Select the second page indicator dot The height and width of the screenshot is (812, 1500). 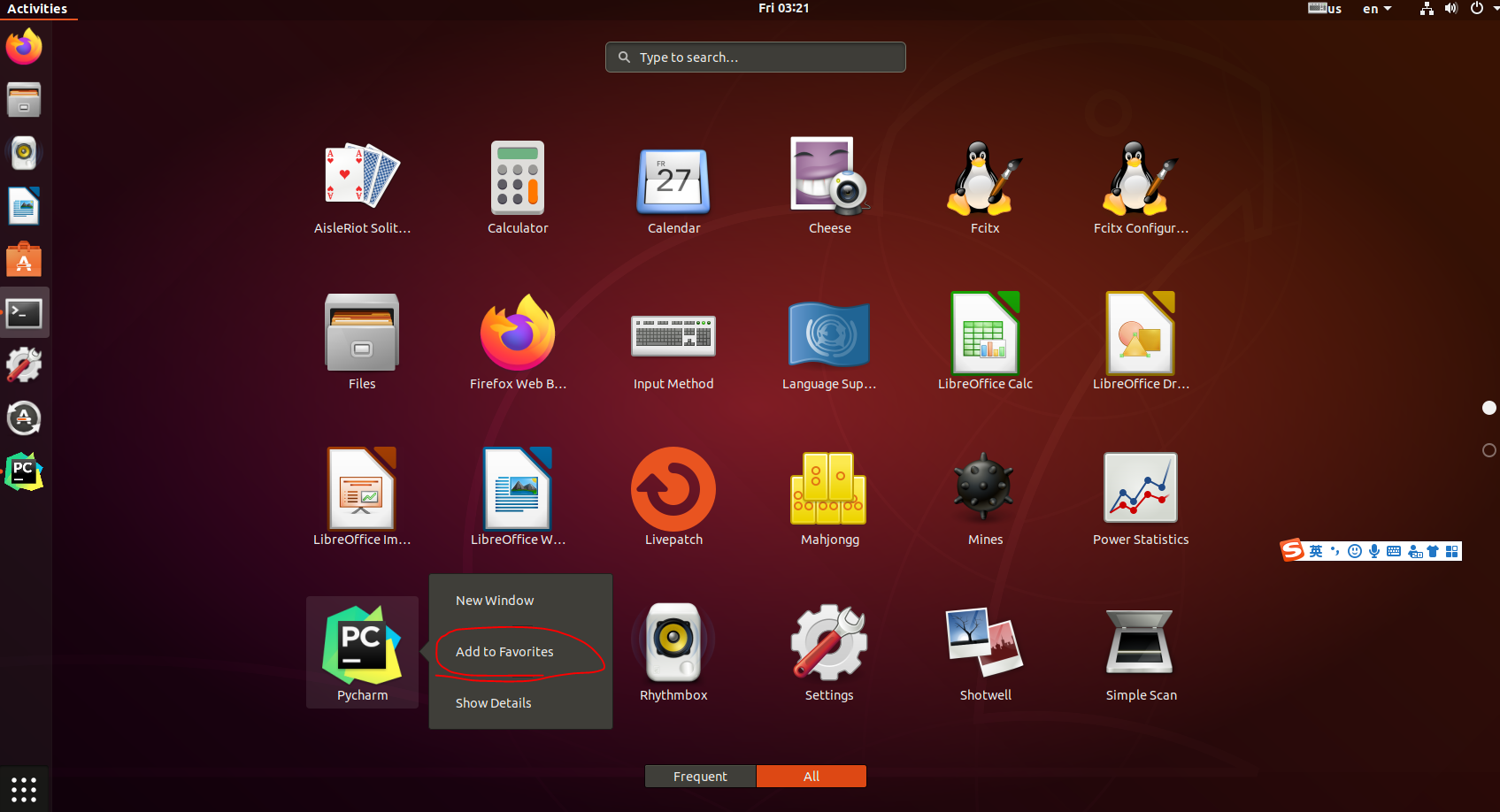(x=1488, y=450)
